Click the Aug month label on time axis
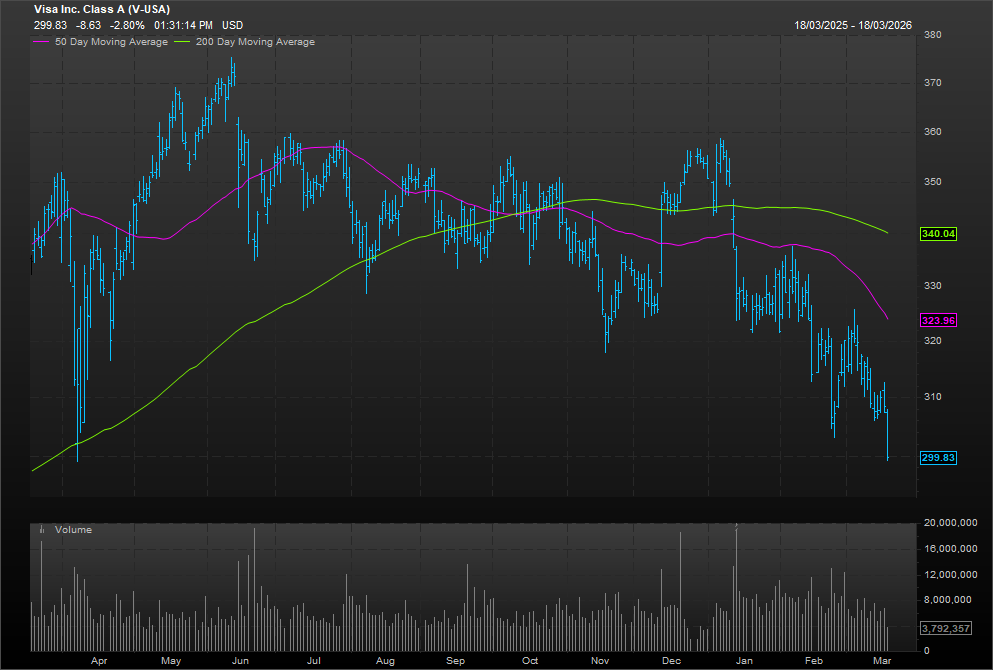Image resolution: width=993 pixels, height=670 pixels. (385, 661)
